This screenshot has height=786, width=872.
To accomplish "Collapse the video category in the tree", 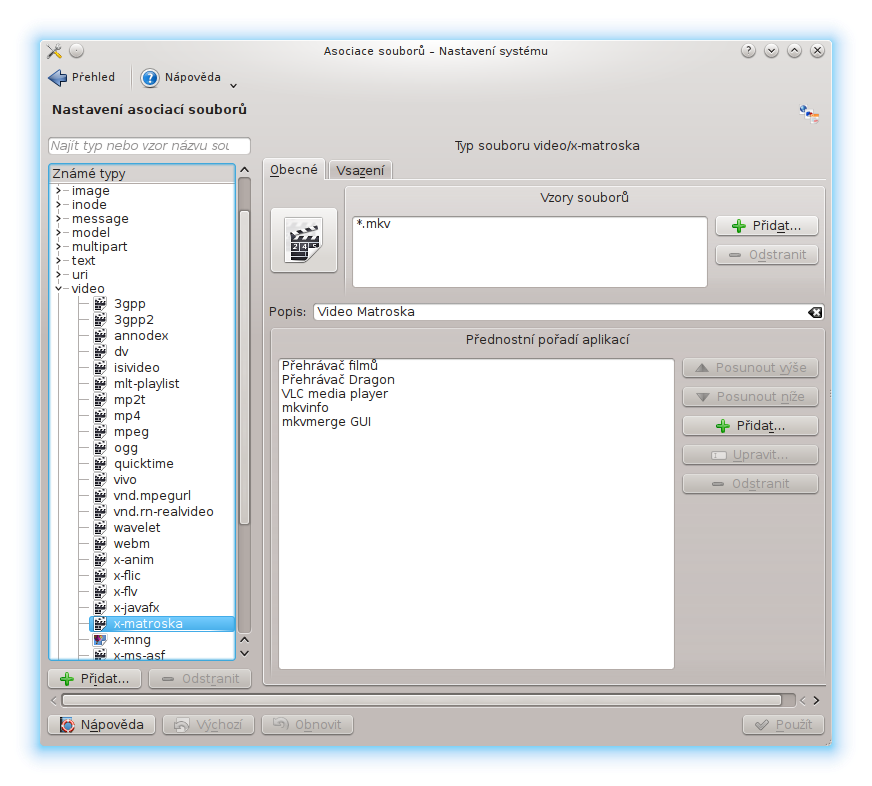I will pos(58,289).
